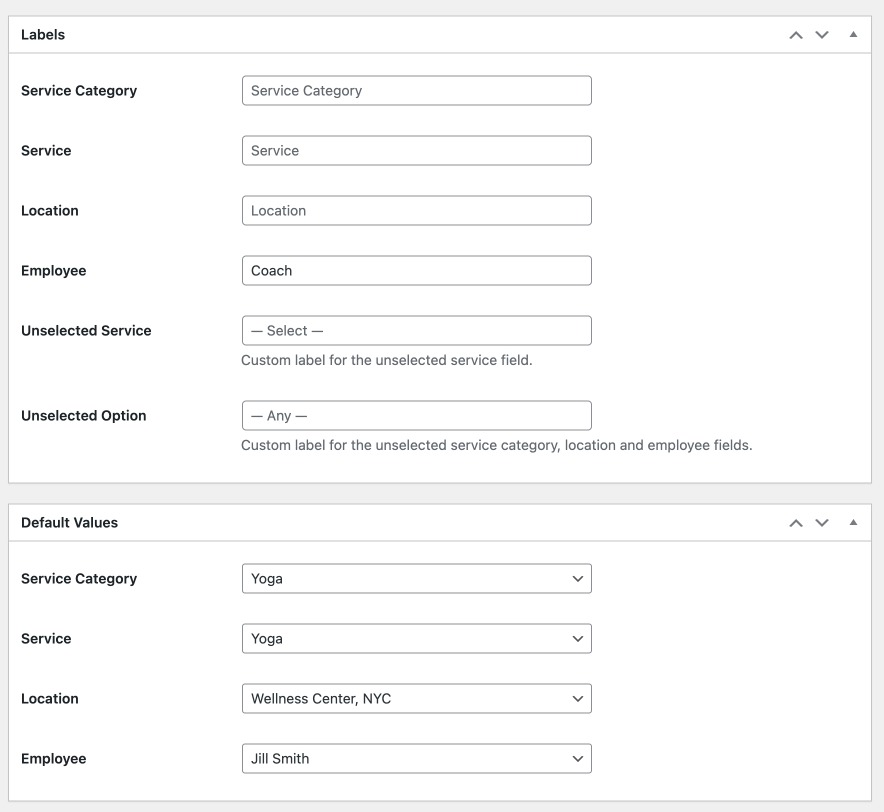Click the Unselected Service description text
Image resolution: width=884 pixels, height=812 pixels.
pyautogui.click(x=386, y=361)
